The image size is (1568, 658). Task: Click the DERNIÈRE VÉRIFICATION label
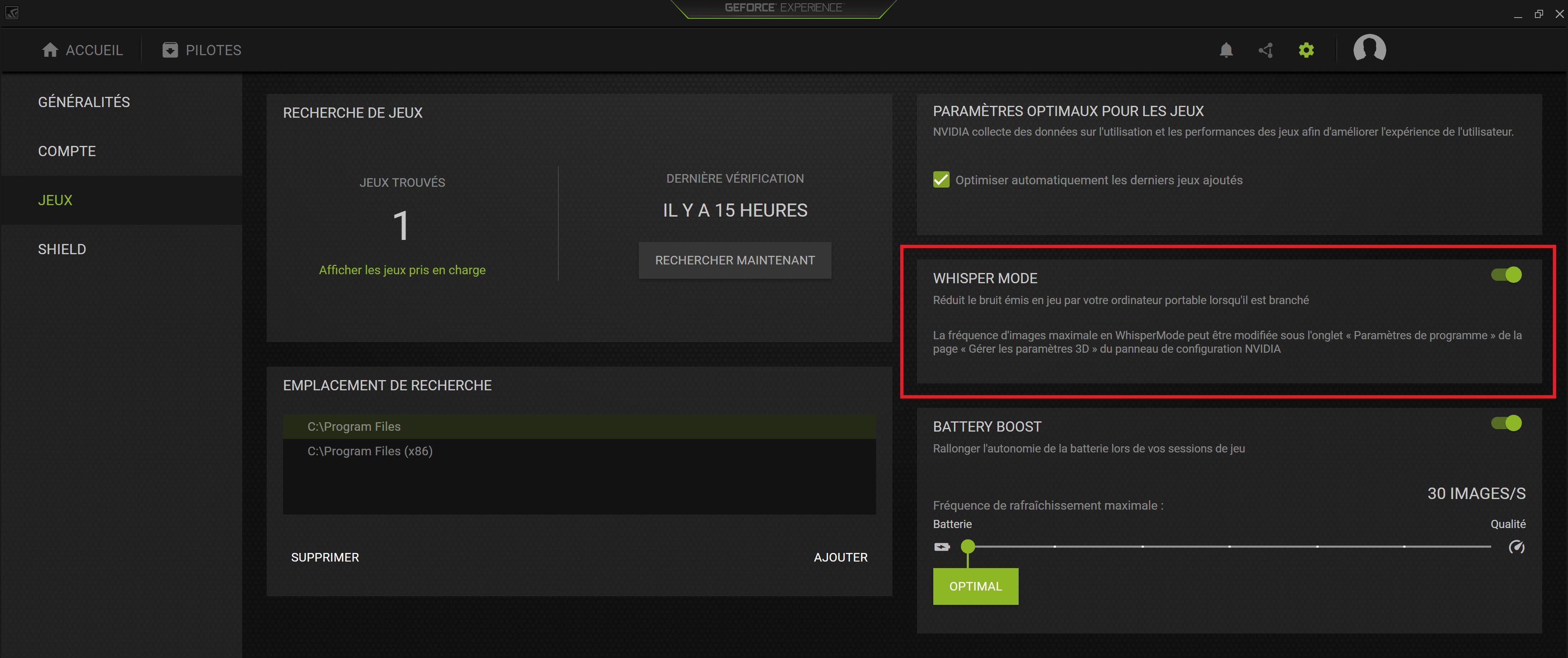tap(735, 179)
